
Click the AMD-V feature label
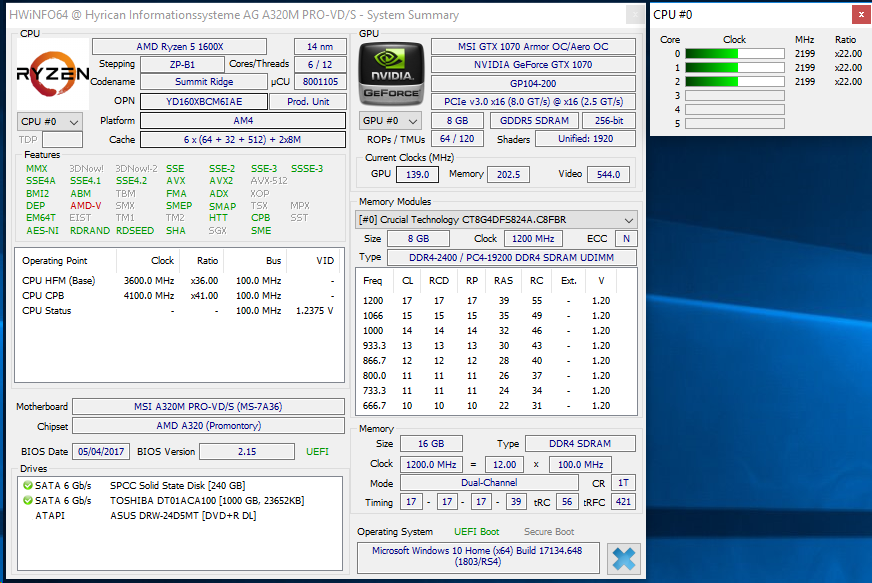click(x=86, y=205)
